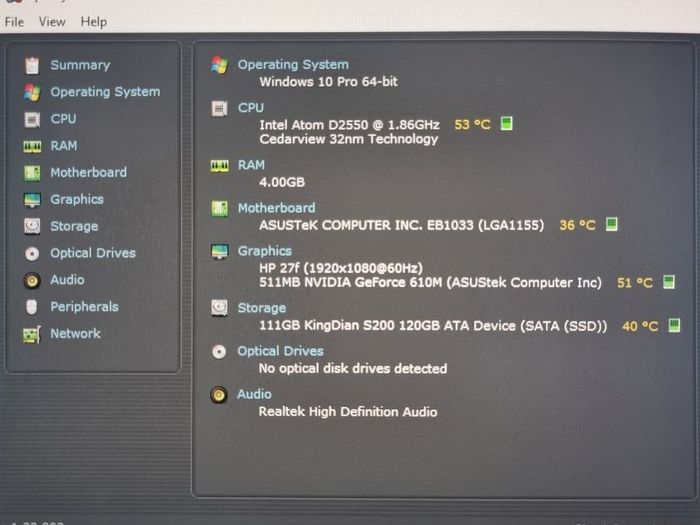Click the Graphics heading link in summary
The image size is (700, 525).
pyautogui.click(x=265, y=251)
